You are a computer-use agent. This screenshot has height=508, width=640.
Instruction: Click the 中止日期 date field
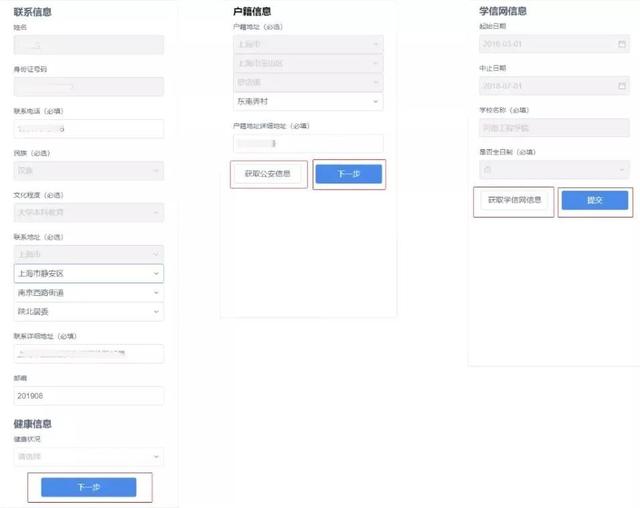click(x=554, y=86)
